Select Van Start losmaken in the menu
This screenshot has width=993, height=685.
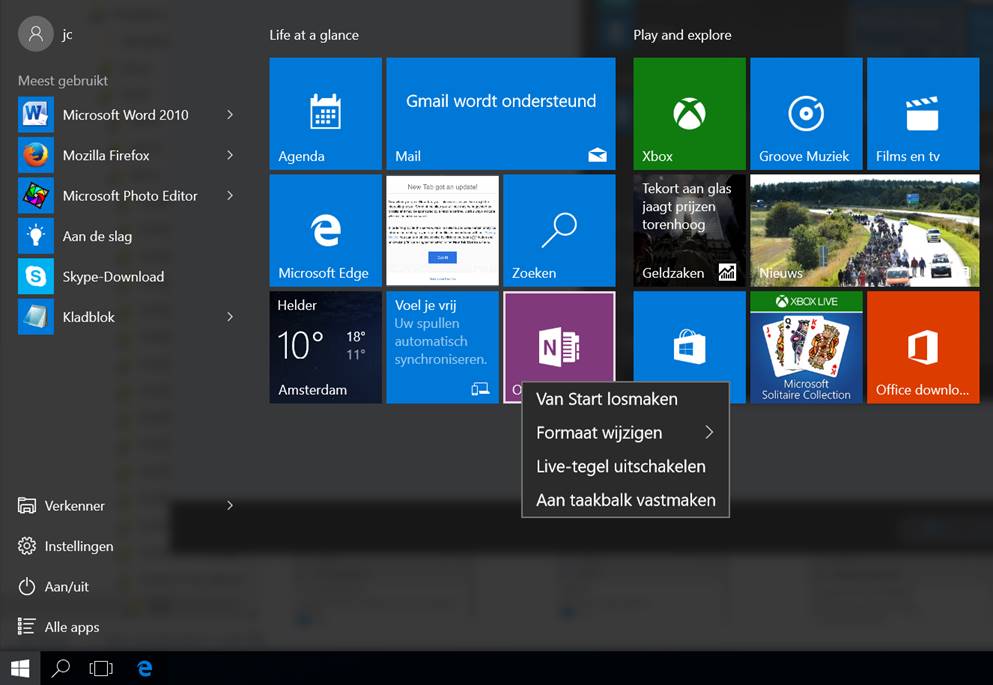click(605, 398)
